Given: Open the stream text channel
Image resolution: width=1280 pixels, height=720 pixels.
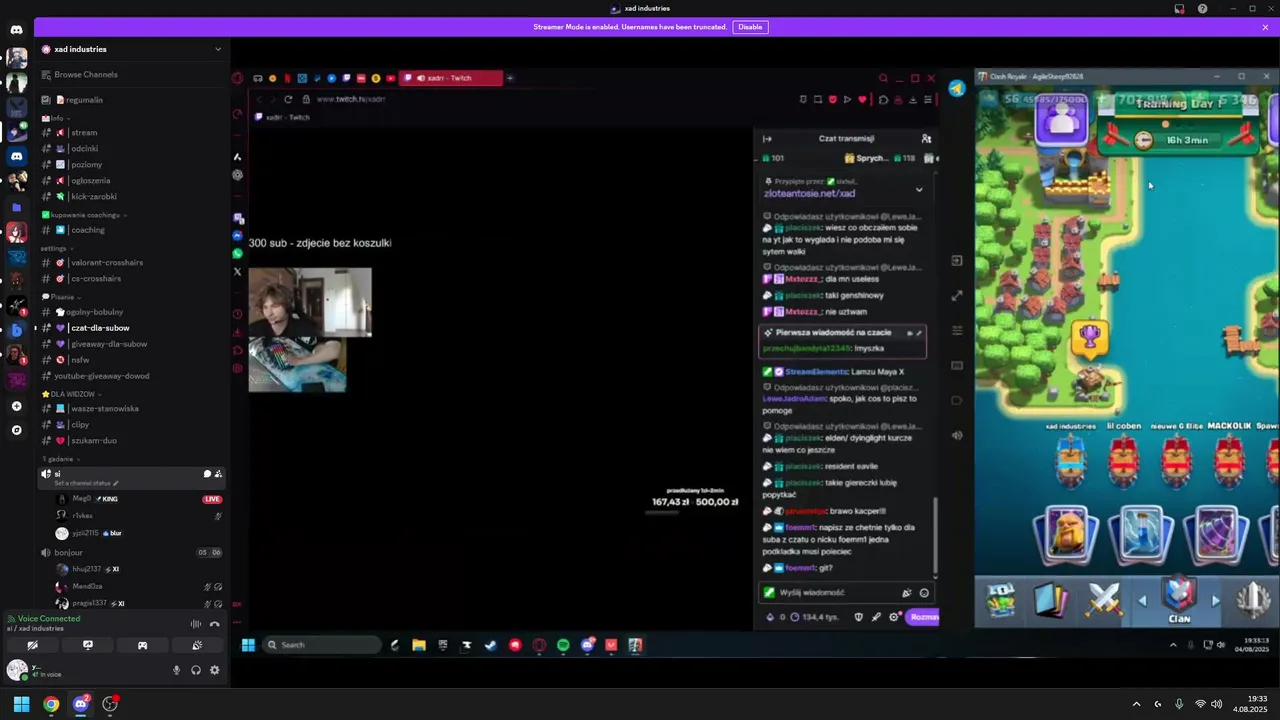Looking at the screenshot, I should coord(84,133).
